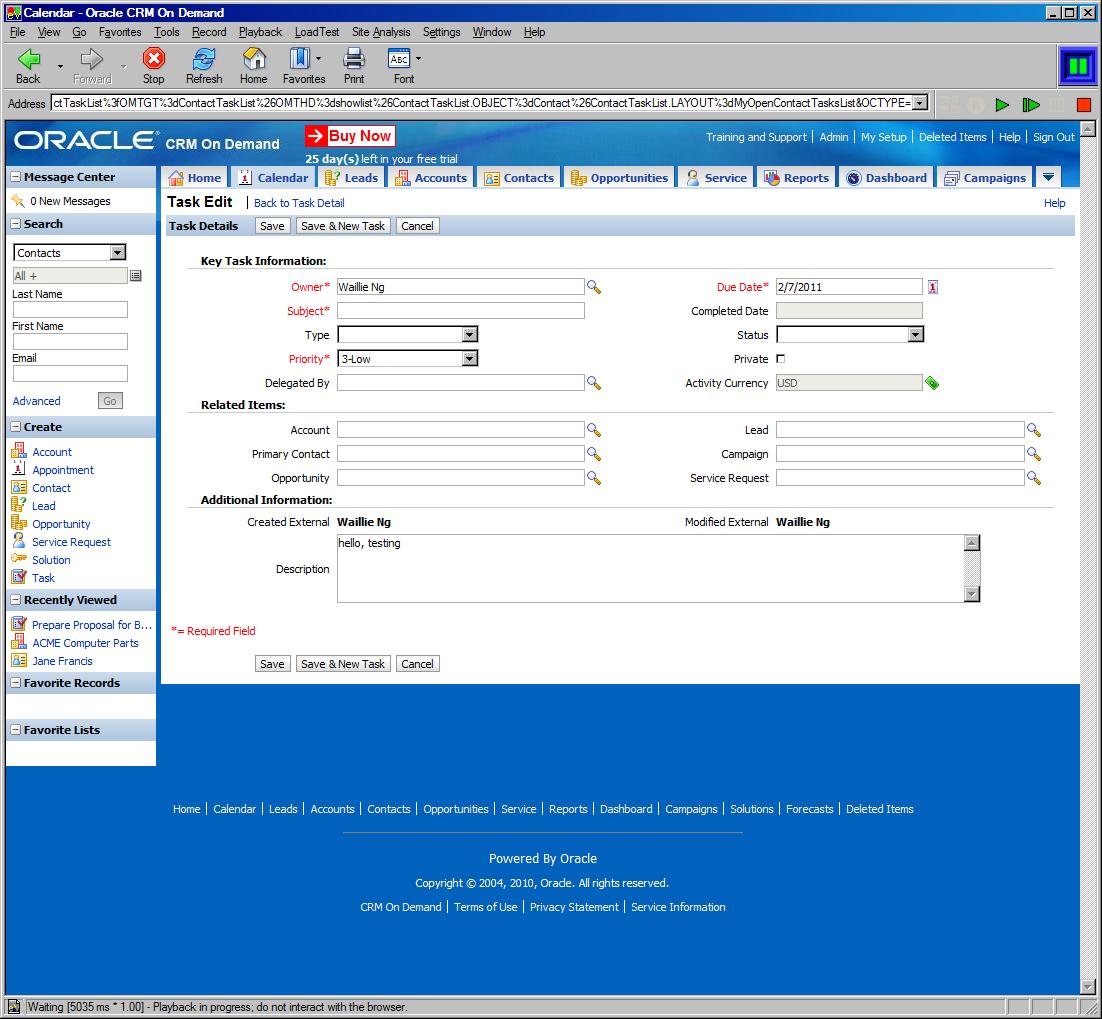The height and width of the screenshot is (1019, 1102).
Task: Open the Playback menu
Action: pos(260,32)
